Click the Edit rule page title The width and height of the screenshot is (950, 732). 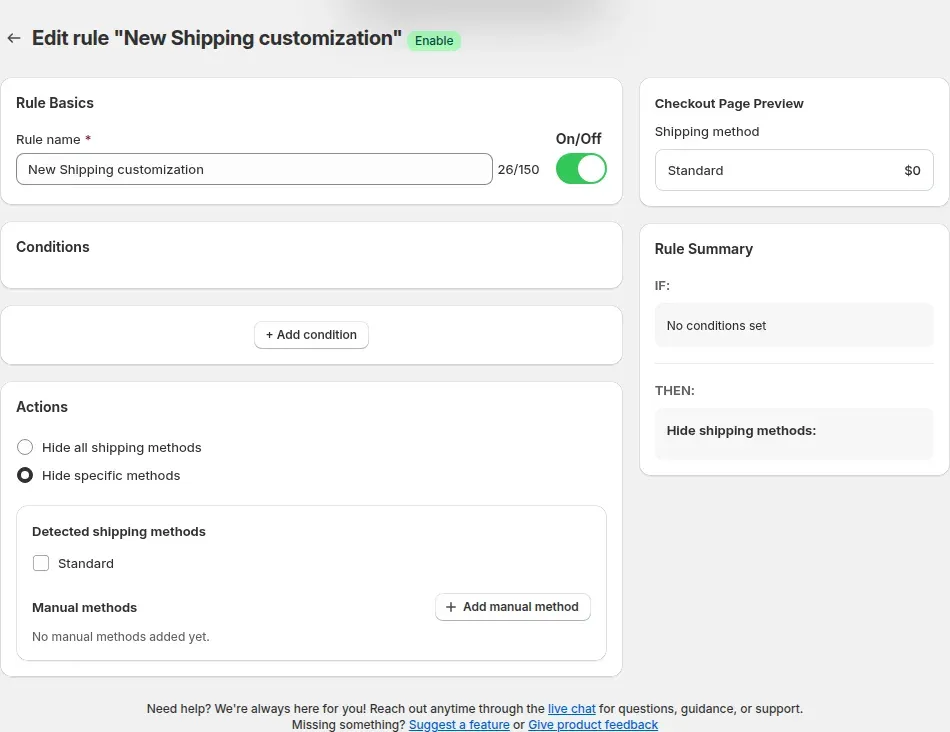click(x=216, y=38)
